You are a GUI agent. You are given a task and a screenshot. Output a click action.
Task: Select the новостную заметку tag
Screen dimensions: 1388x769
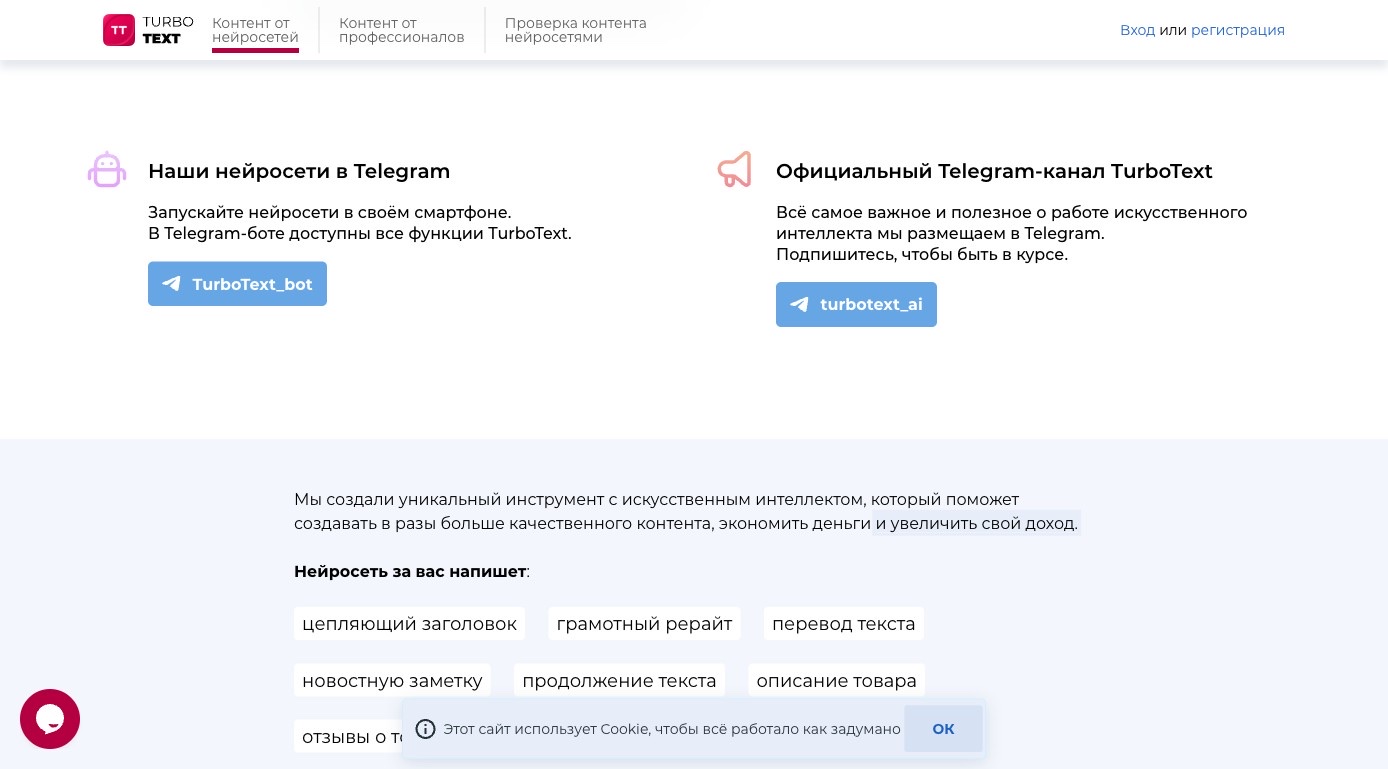[x=392, y=681]
